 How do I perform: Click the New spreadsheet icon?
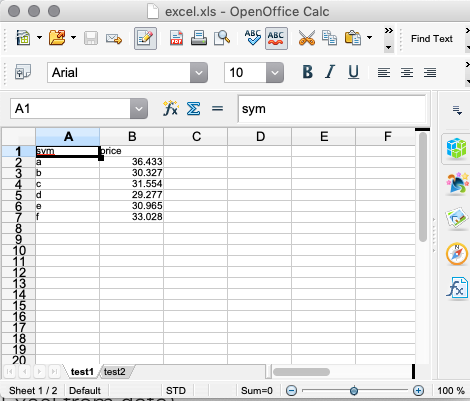point(23,38)
